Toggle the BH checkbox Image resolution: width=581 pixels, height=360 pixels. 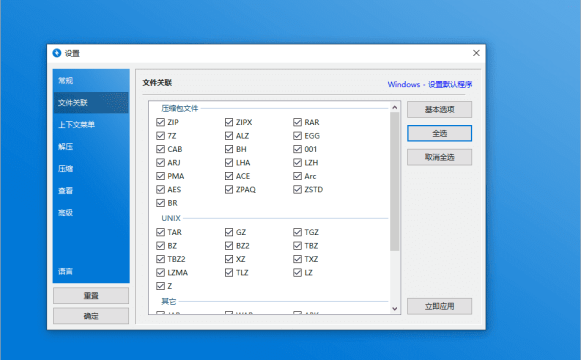pos(229,149)
